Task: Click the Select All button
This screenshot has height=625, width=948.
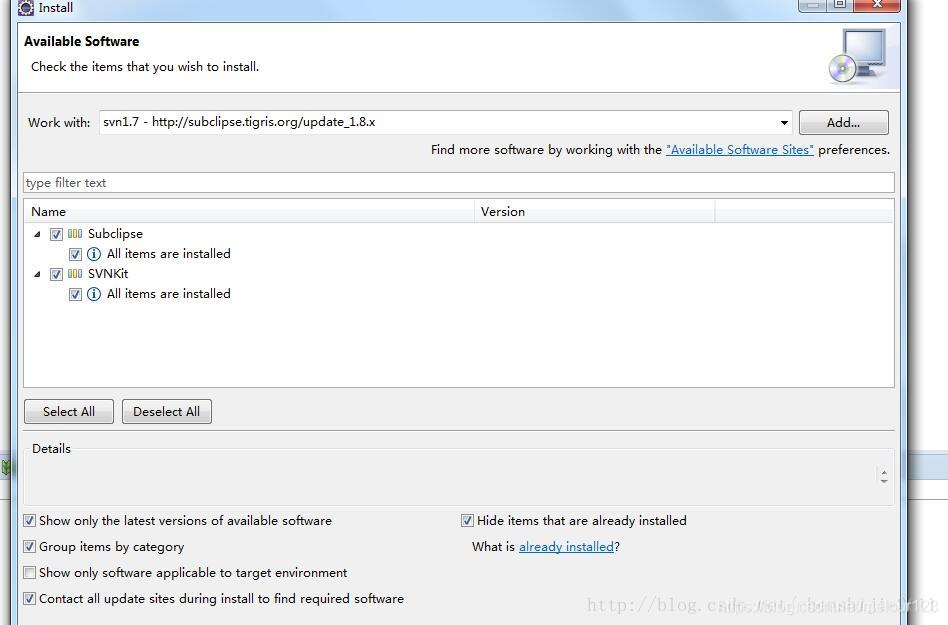Action: 69,412
